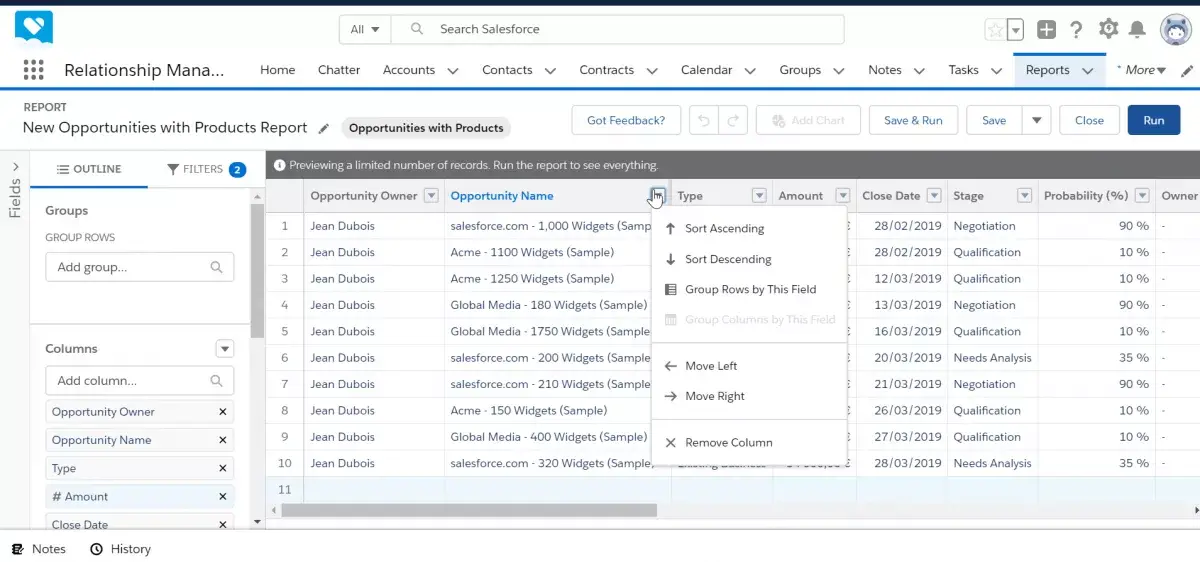Click the Search Salesforce input field
This screenshot has height=562, width=1200.
[x=618, y=30]
